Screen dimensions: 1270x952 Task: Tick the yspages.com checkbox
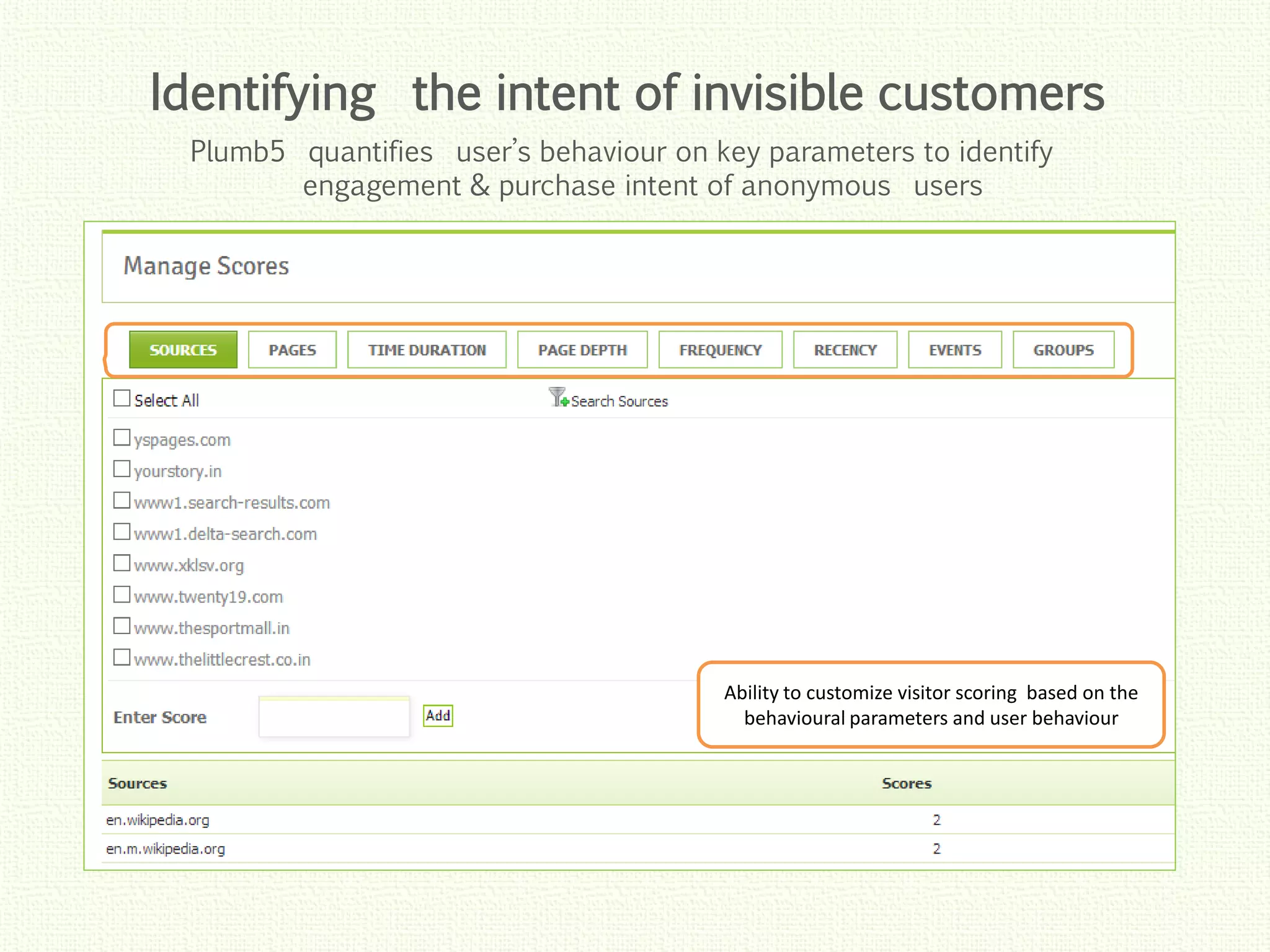point(122,438)
